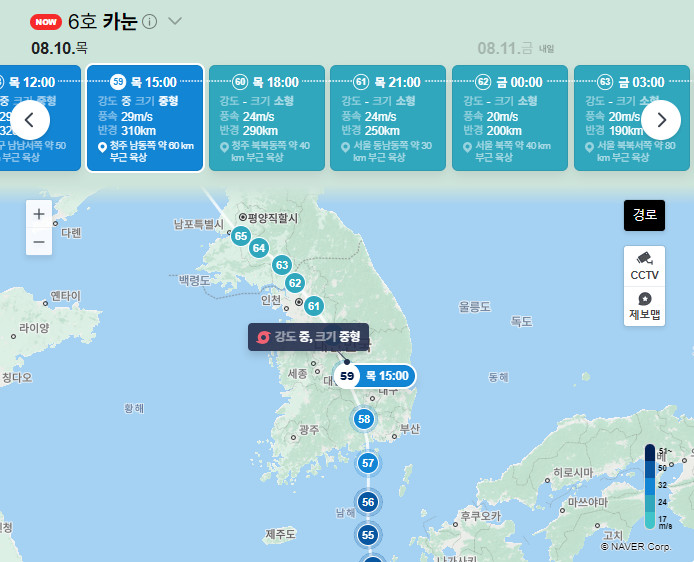Image resolution: width=694 pixels, height=562 pixels.
Task: Click the circled 63 badge in card
Action: (605, 82)
